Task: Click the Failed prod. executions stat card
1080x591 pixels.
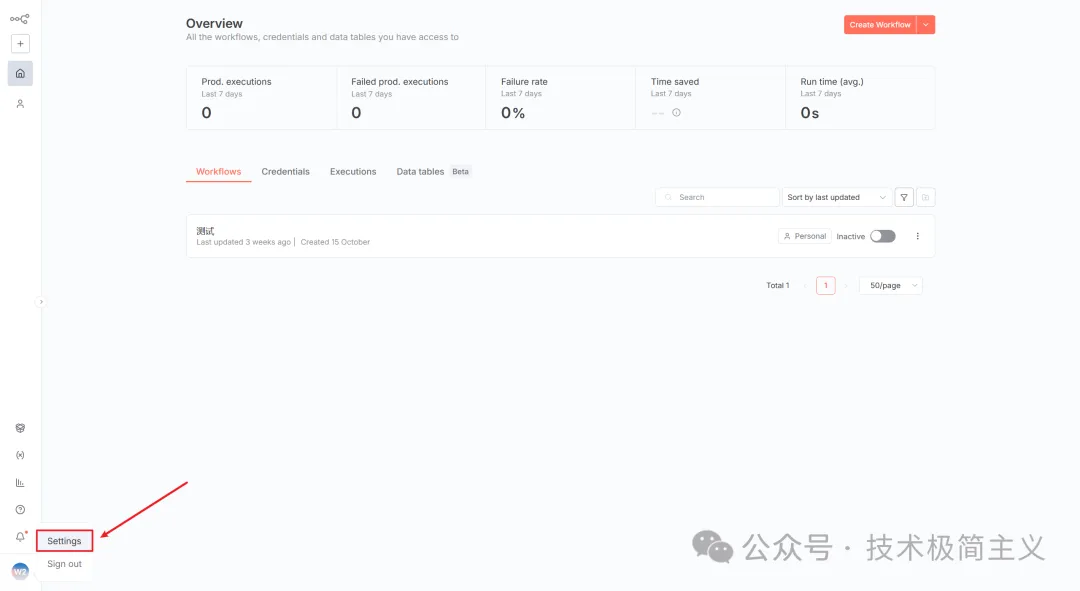Action: pyautogui.click(x=411, y=98)
